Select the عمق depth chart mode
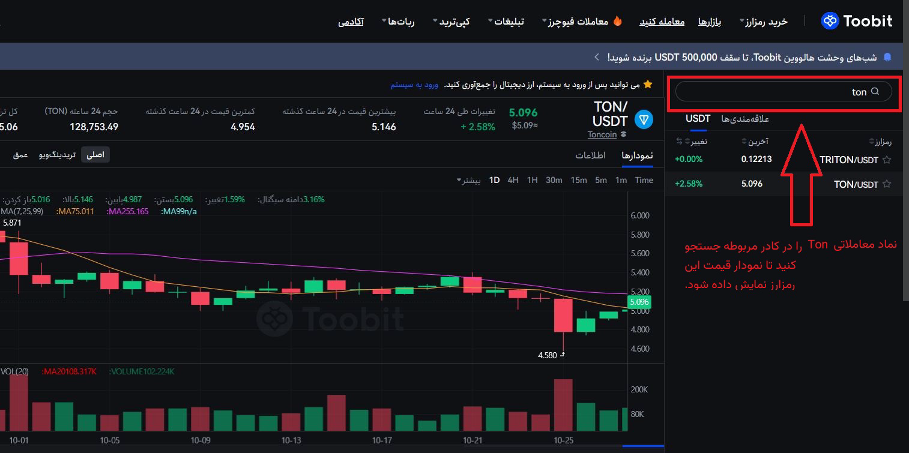The image size is (910, 454). (x=21, y=155)
